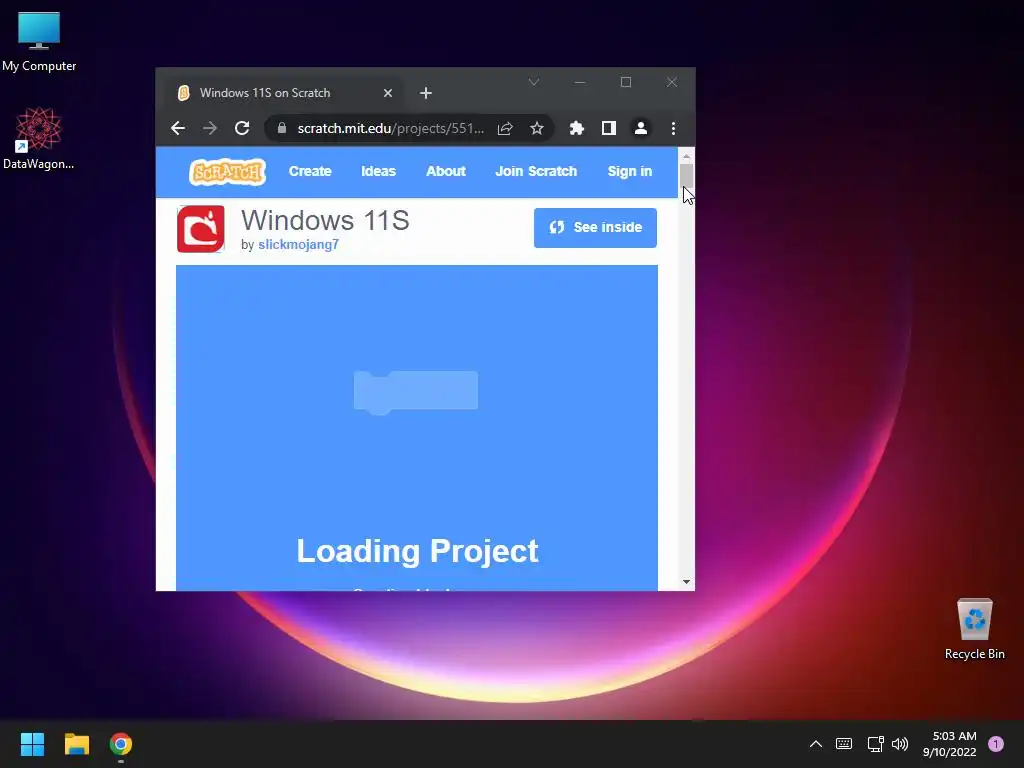Open Chrome's three-dot menu

(x=673, y=128)
